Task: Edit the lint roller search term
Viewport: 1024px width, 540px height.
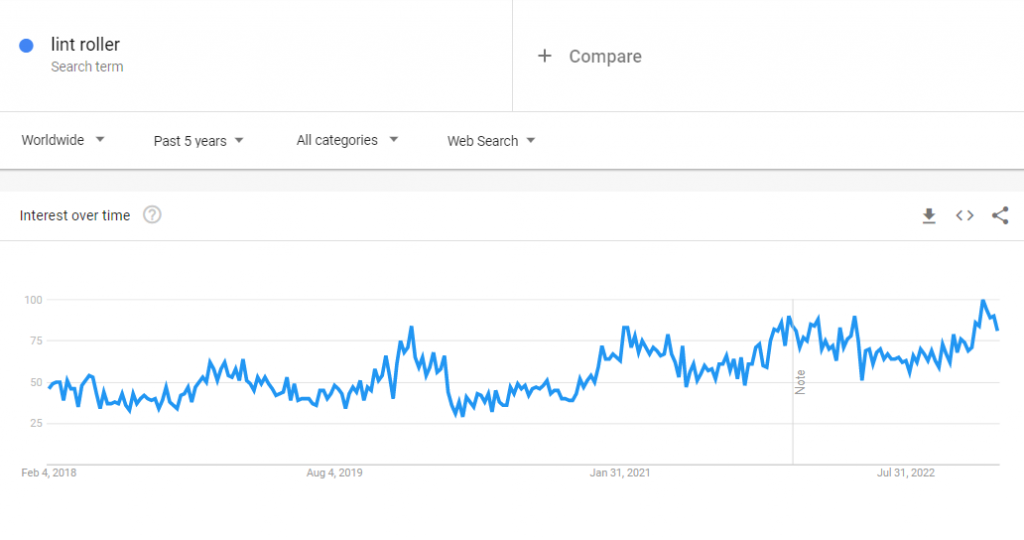Action: click(x=85, y=44)
